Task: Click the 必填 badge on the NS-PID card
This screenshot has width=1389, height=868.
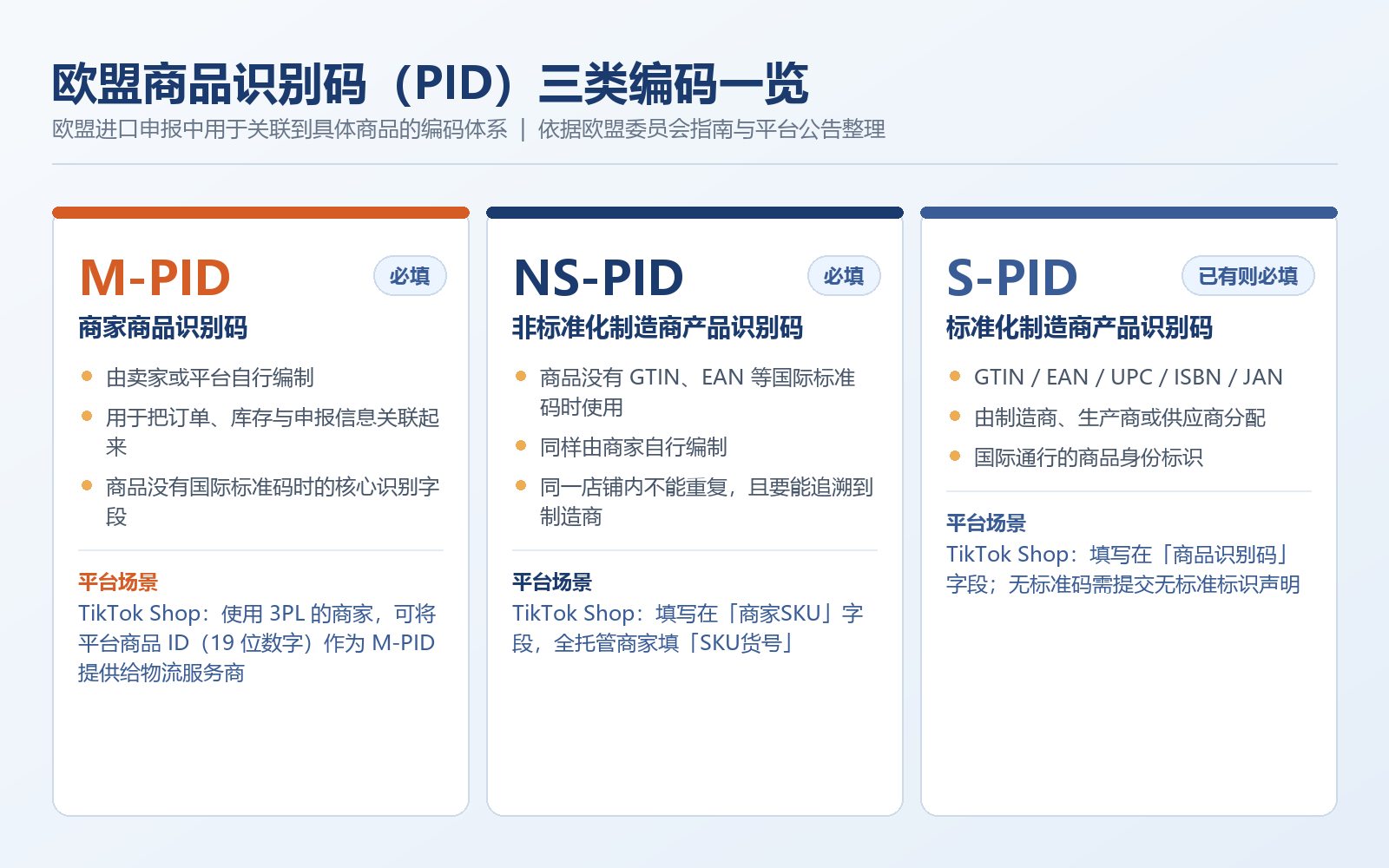Action: point(844,276)
